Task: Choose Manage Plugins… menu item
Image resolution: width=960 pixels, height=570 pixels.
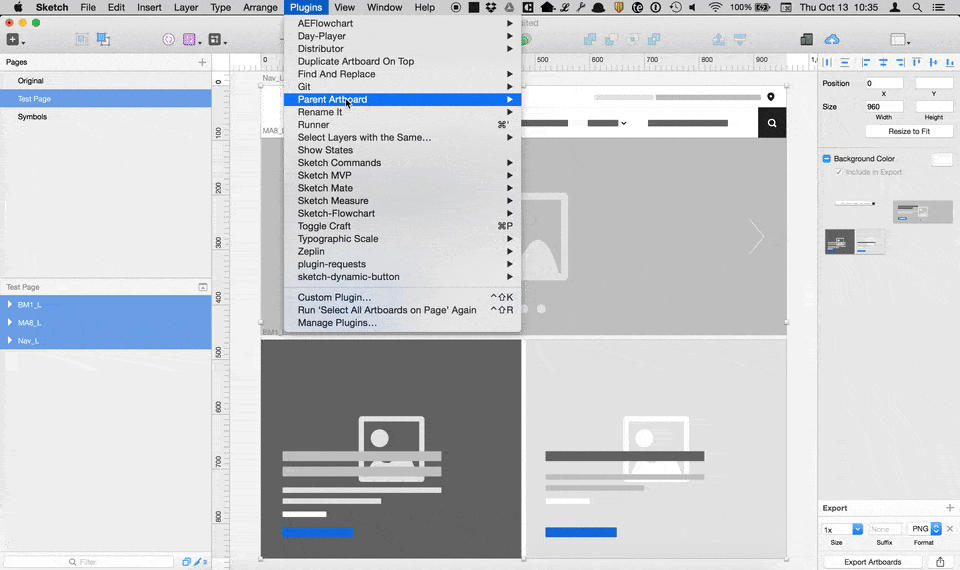Action: (402, 323)
